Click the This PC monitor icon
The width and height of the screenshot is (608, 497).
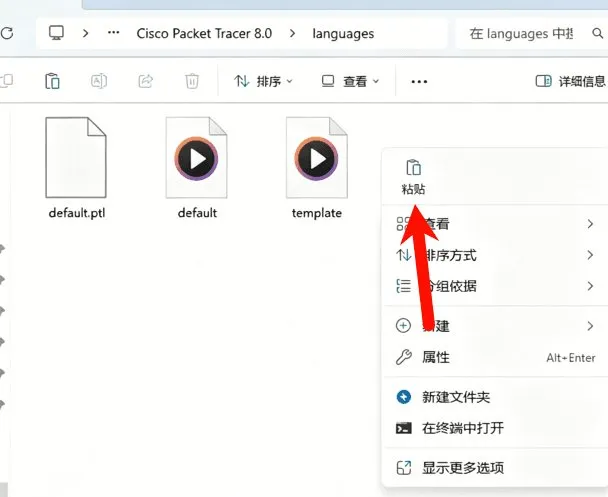pyautogui.click(x=56, y=33)
